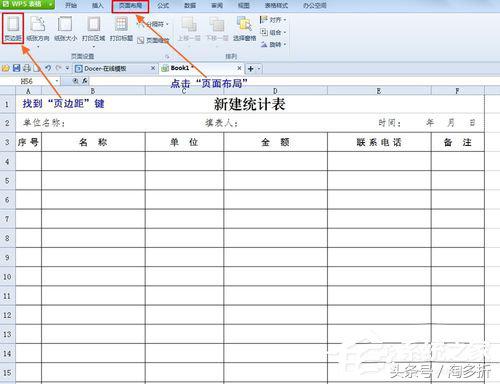The image size is (500, 384).
Task: Switch to the 办公空间 ribbon tab
Action: pos(315,5)
